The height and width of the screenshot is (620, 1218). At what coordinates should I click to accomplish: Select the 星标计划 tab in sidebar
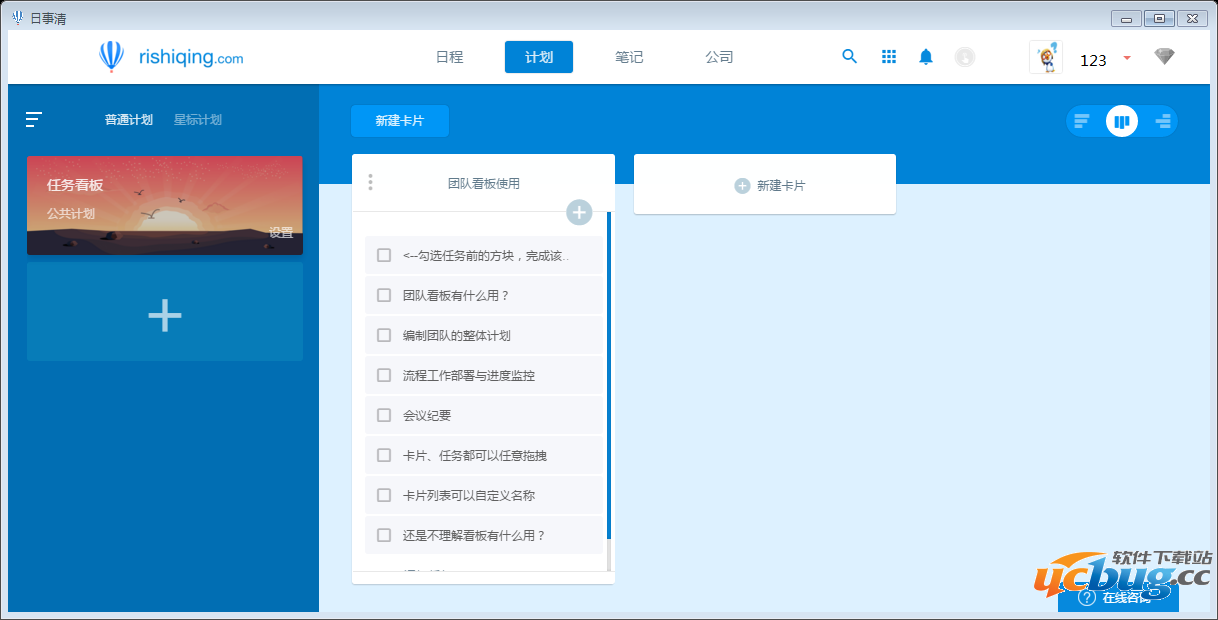point(197,120)
